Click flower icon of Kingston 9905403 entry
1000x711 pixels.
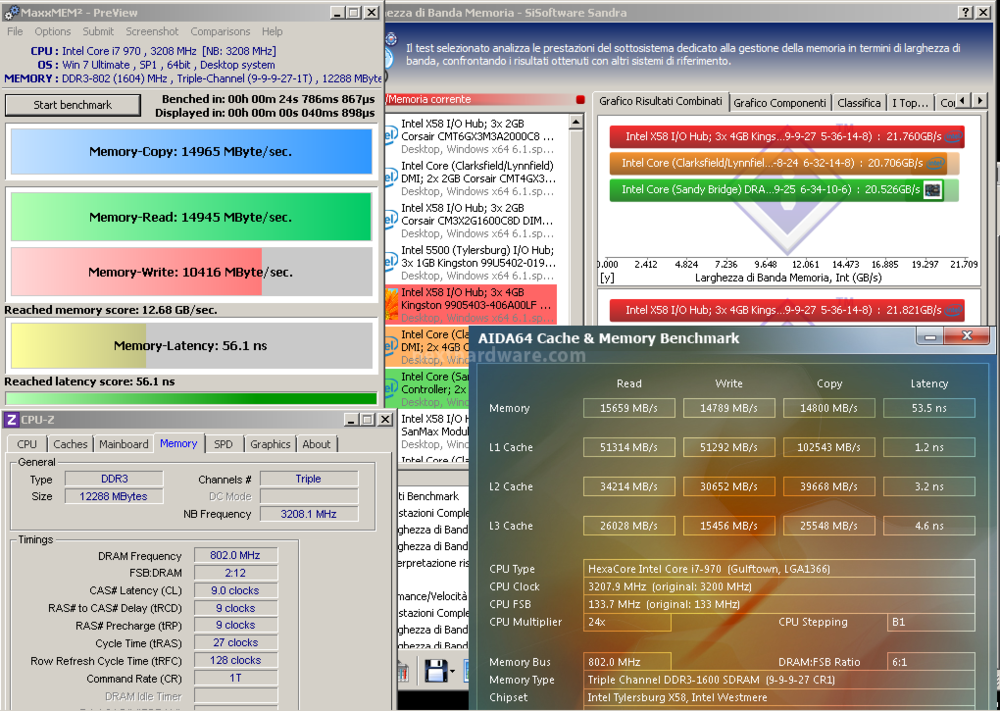[392, 304]
